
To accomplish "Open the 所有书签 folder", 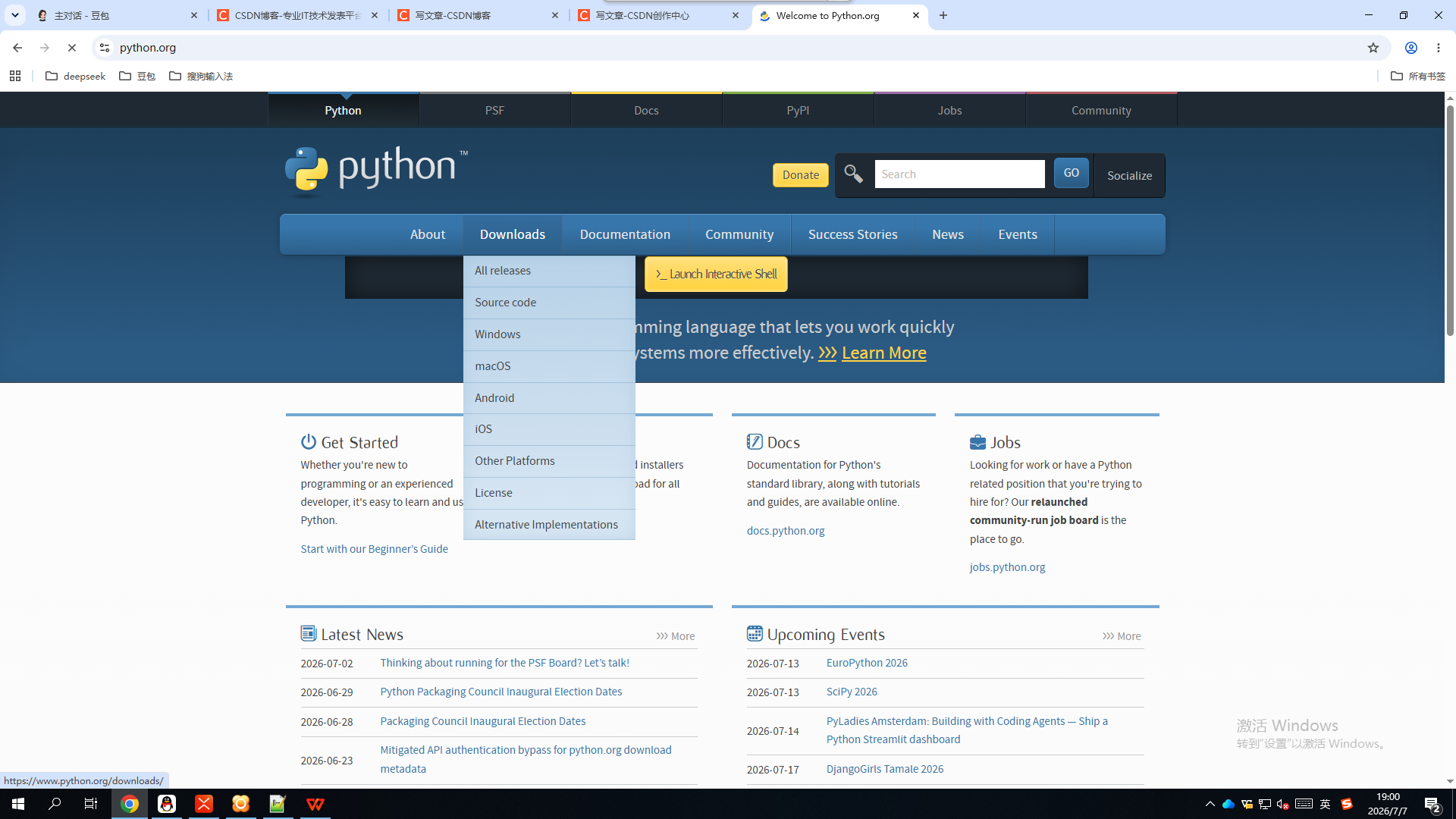I will pos(1418,76).
